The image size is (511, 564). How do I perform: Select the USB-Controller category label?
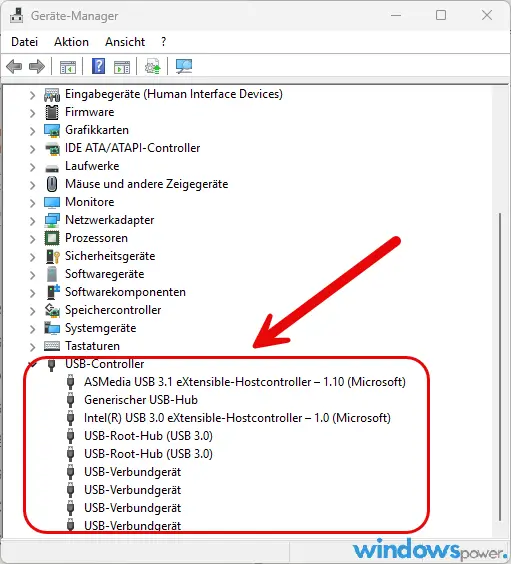pyautogui.click(x=104, y=364)
